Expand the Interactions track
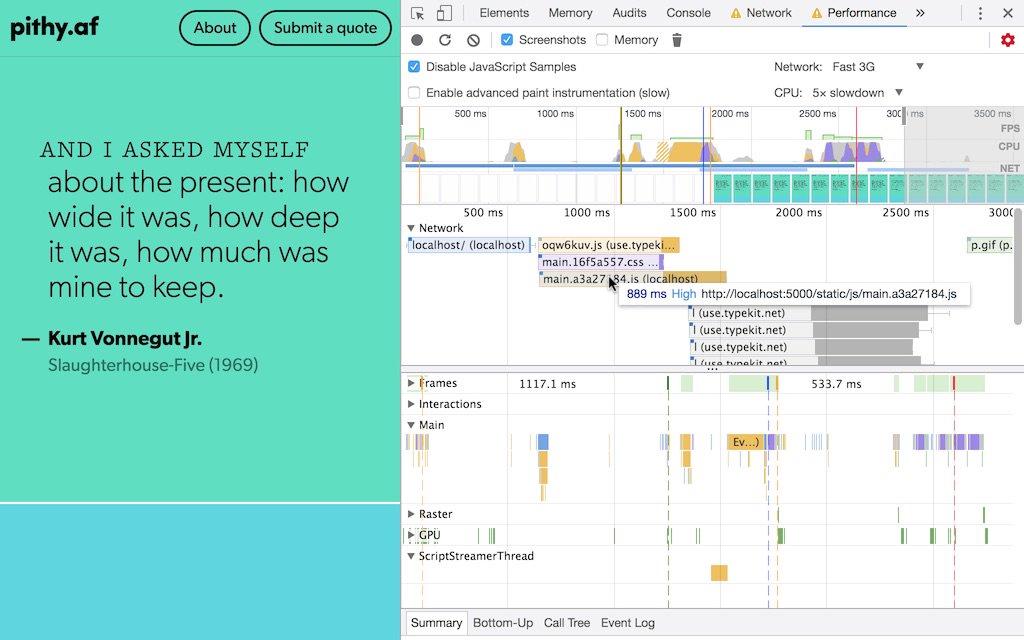Image resolution: width=1024 pixels, height=640 pixels. 411,404
